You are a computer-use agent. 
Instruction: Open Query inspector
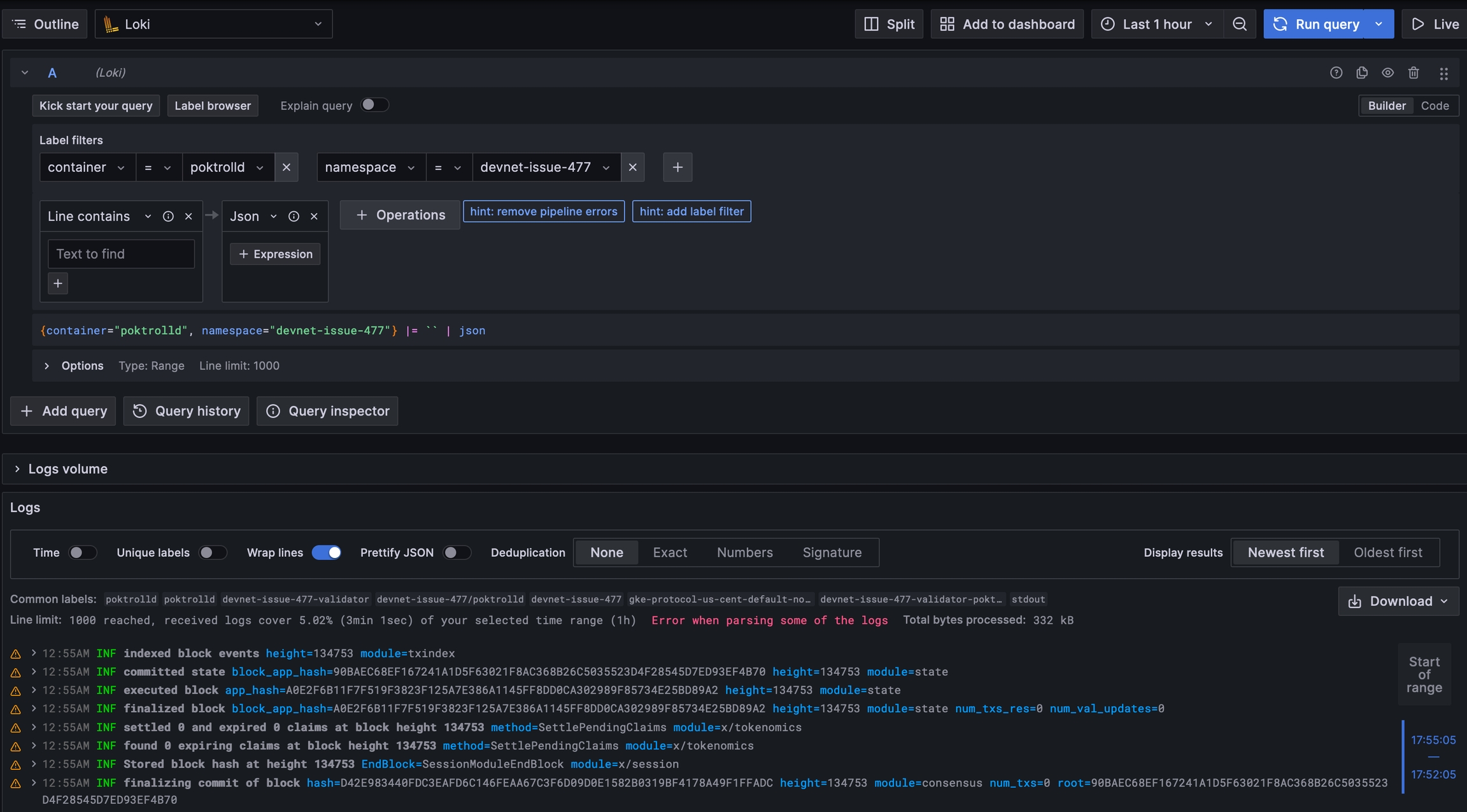coord(327,411)
